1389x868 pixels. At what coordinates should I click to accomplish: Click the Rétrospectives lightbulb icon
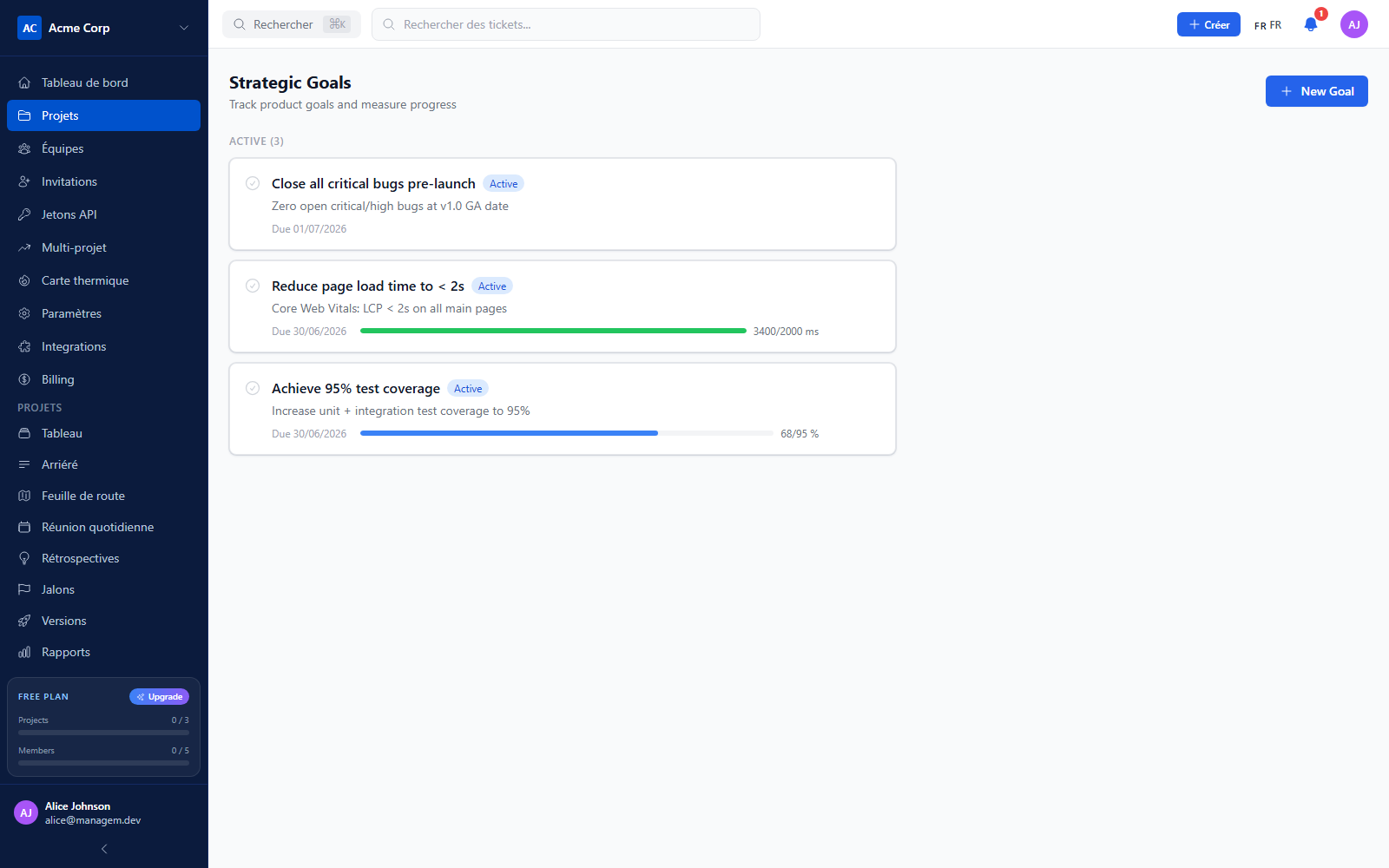[x=24, y=558]
